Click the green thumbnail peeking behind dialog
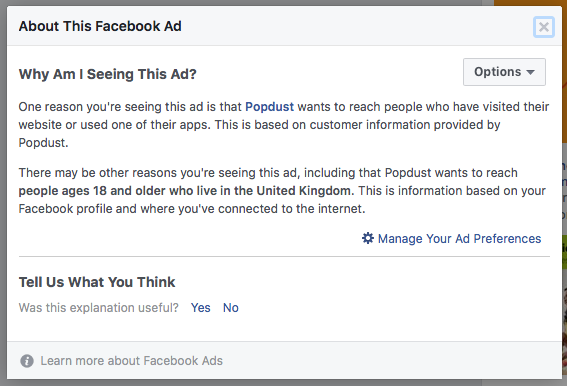 tap(564, 251)
